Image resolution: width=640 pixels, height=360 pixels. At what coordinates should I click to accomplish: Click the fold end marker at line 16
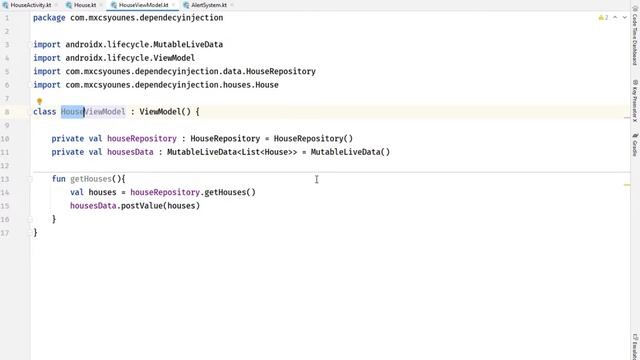(x=30, y=219)
